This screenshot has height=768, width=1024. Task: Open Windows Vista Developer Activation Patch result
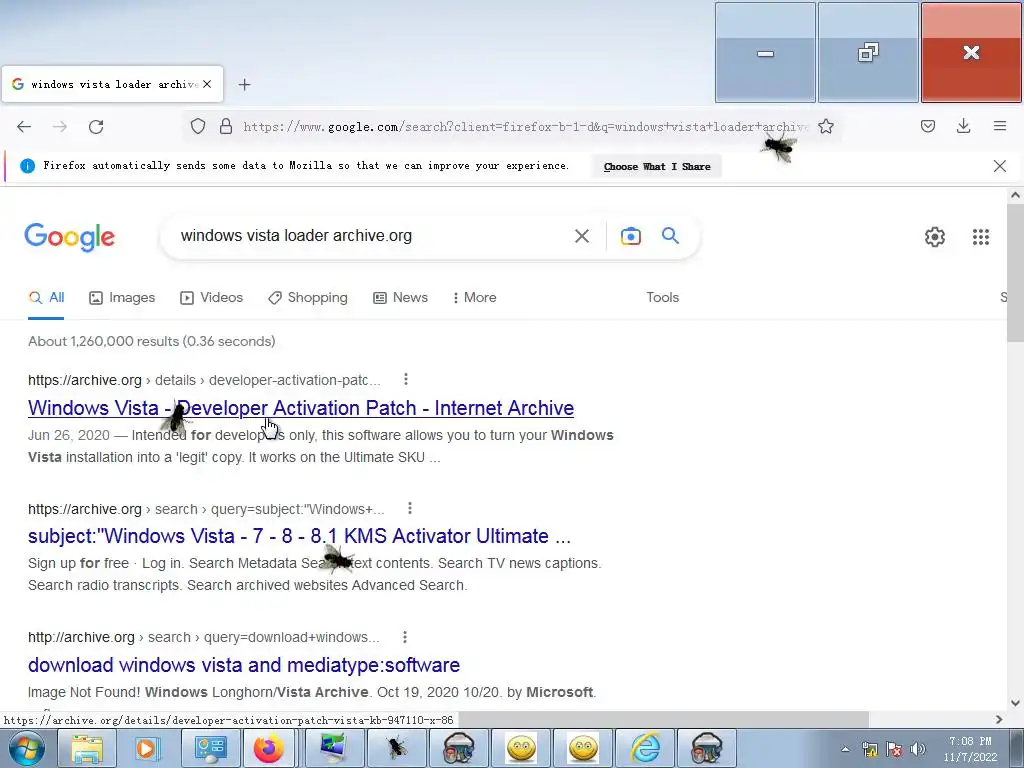pos(301,408)
